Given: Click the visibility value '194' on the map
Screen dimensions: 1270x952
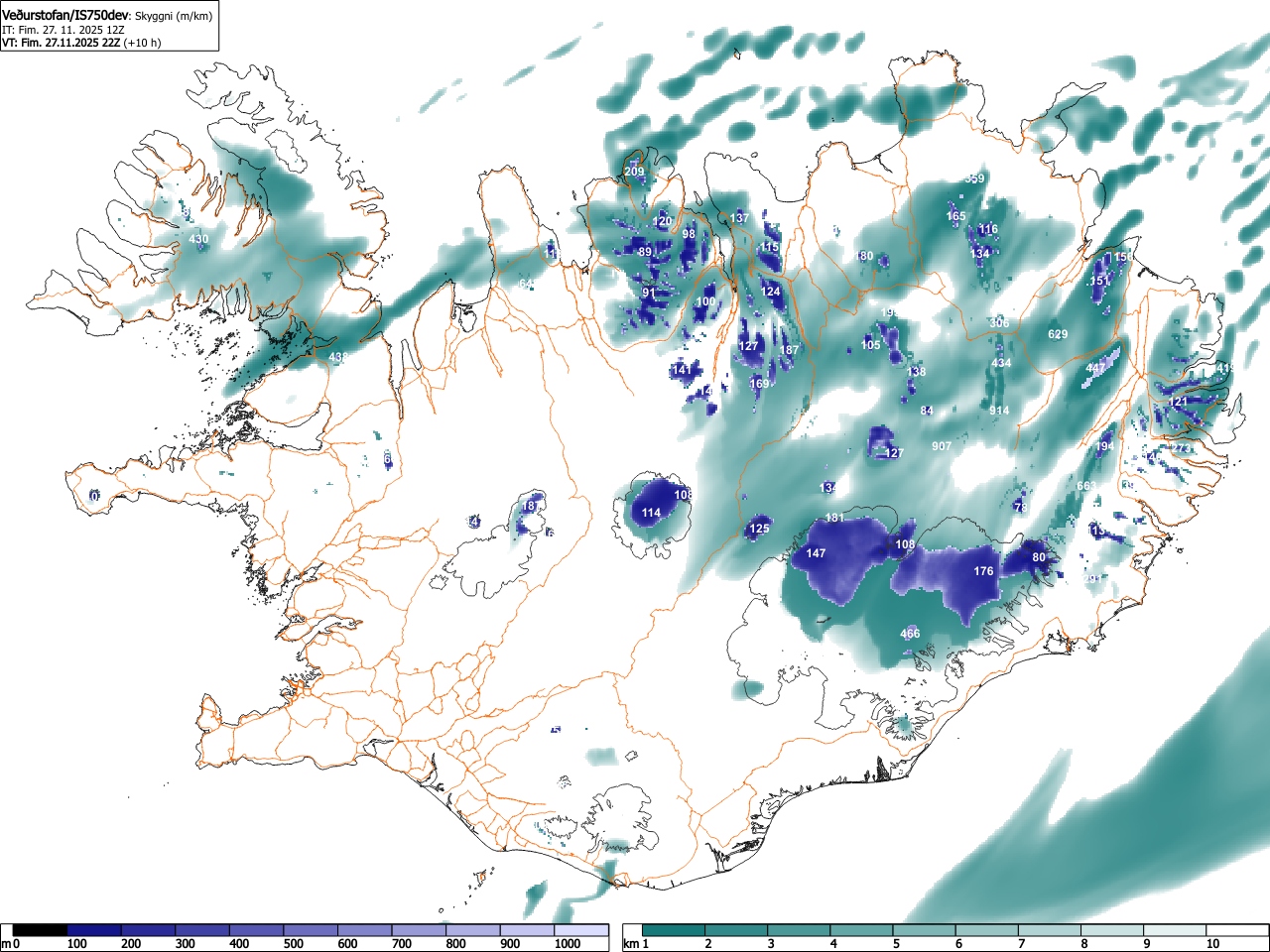Looking at the screenshot, I should click(1105, 446).
